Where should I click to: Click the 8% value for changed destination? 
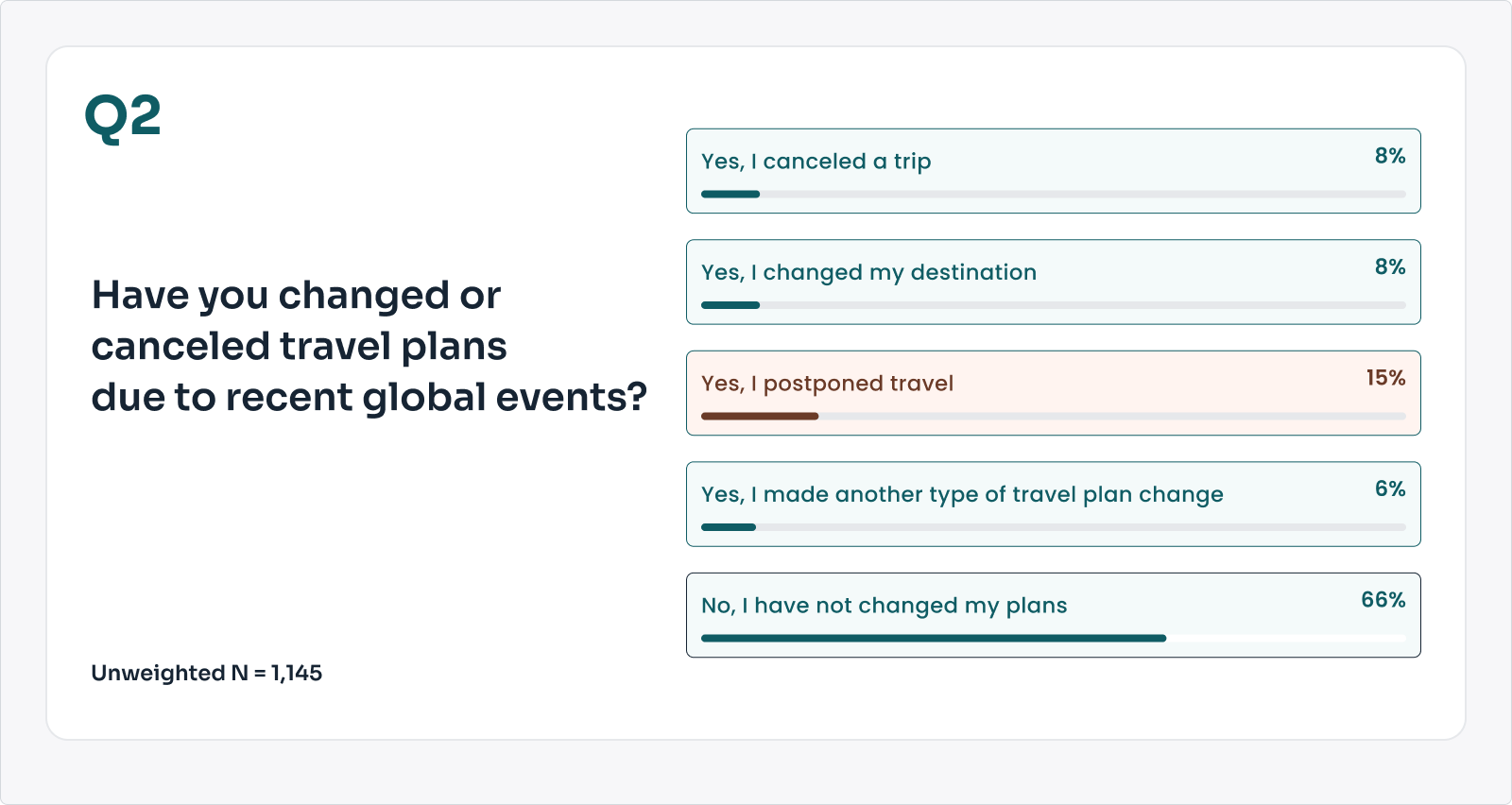pyautogui.click(x=1390, y=267)
